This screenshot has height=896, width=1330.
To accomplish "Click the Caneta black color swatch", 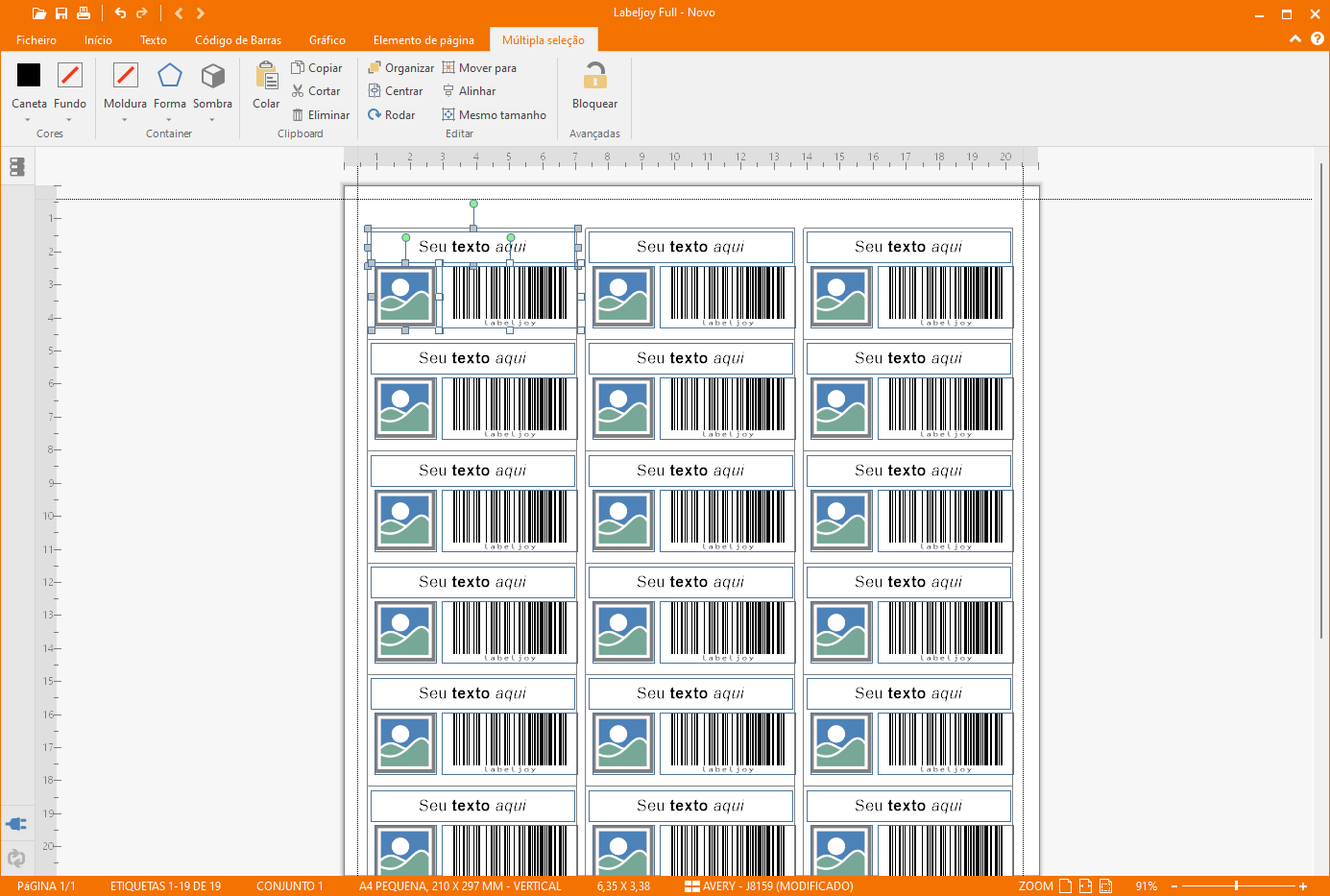I will coord(29,75).
